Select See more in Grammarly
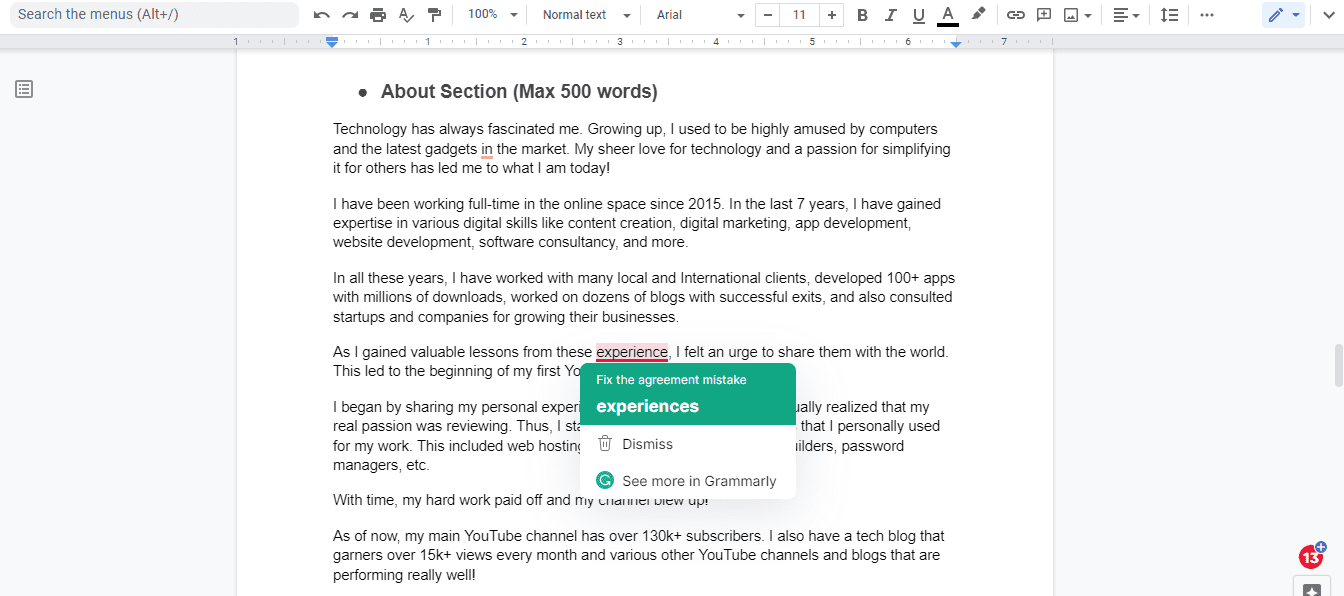This screenshot has width=1344, height=596. tap(698, 481)
